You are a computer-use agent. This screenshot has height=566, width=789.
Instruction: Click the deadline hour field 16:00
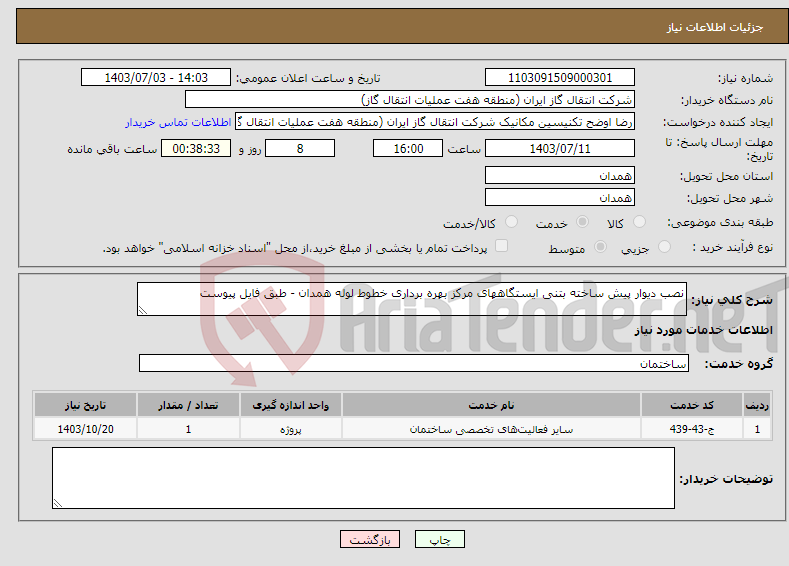[x=408, y=148]
